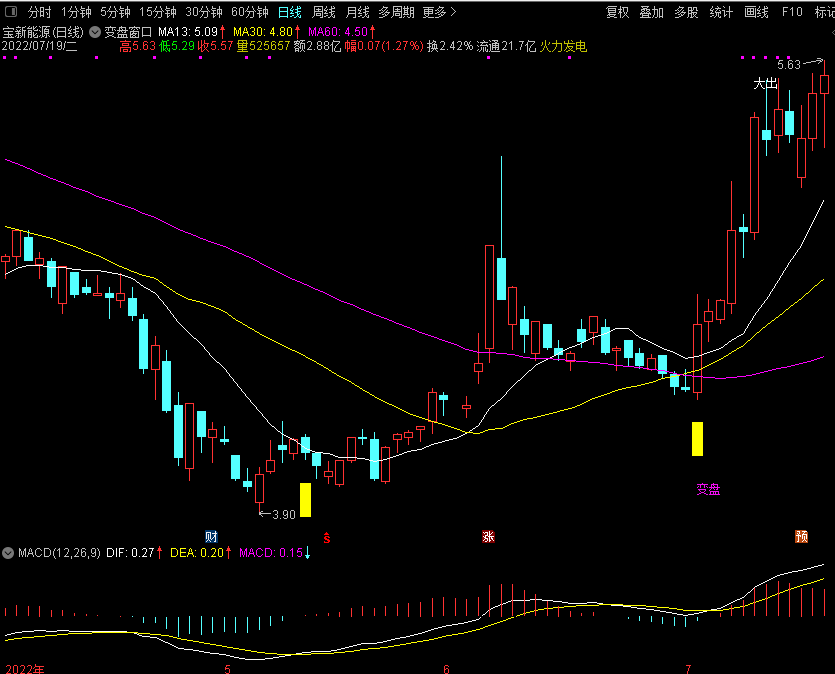Click the MA60: 4.50 value
The image size is (835, 674).
tap(338, 32)
